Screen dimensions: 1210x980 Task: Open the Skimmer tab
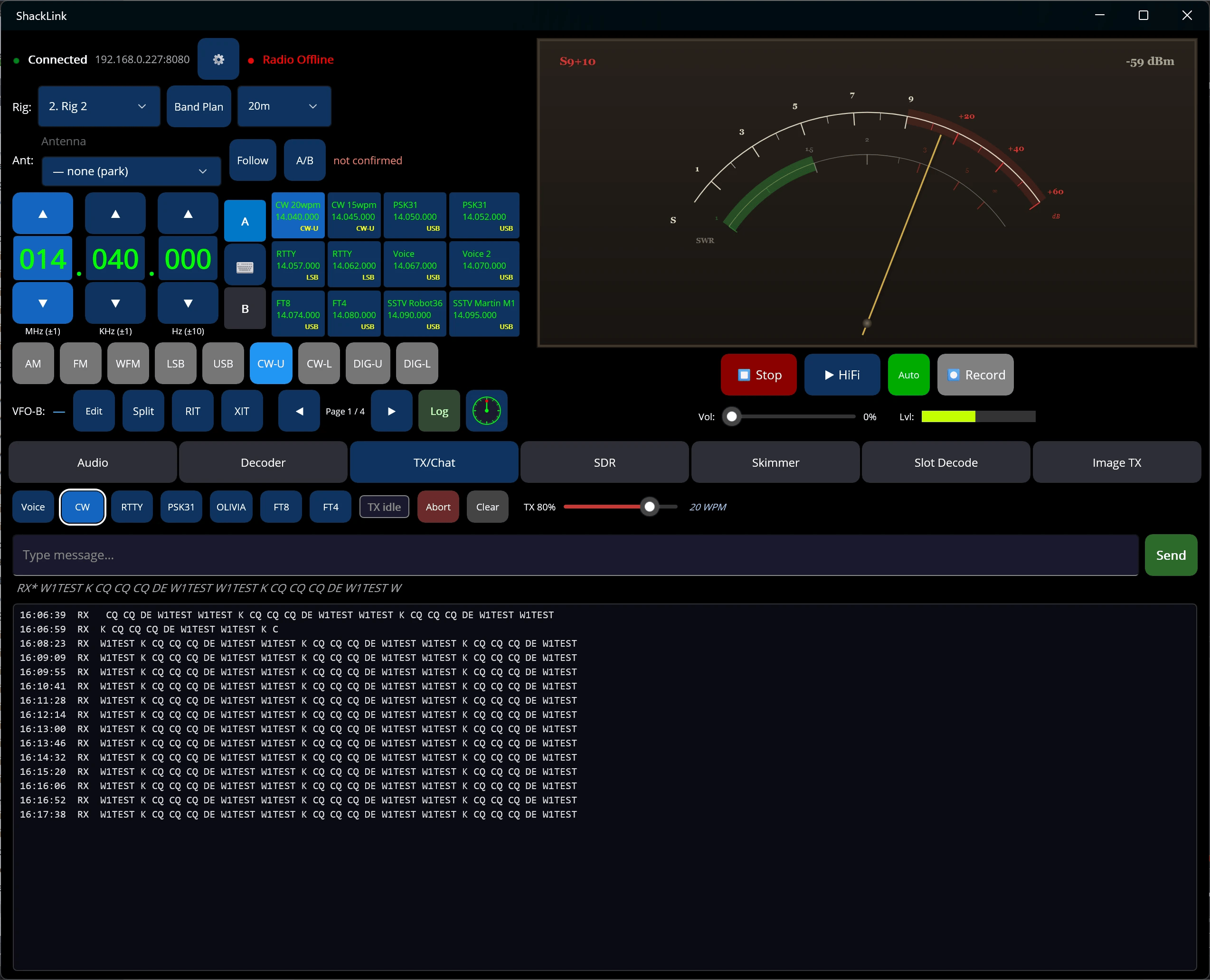775,462
